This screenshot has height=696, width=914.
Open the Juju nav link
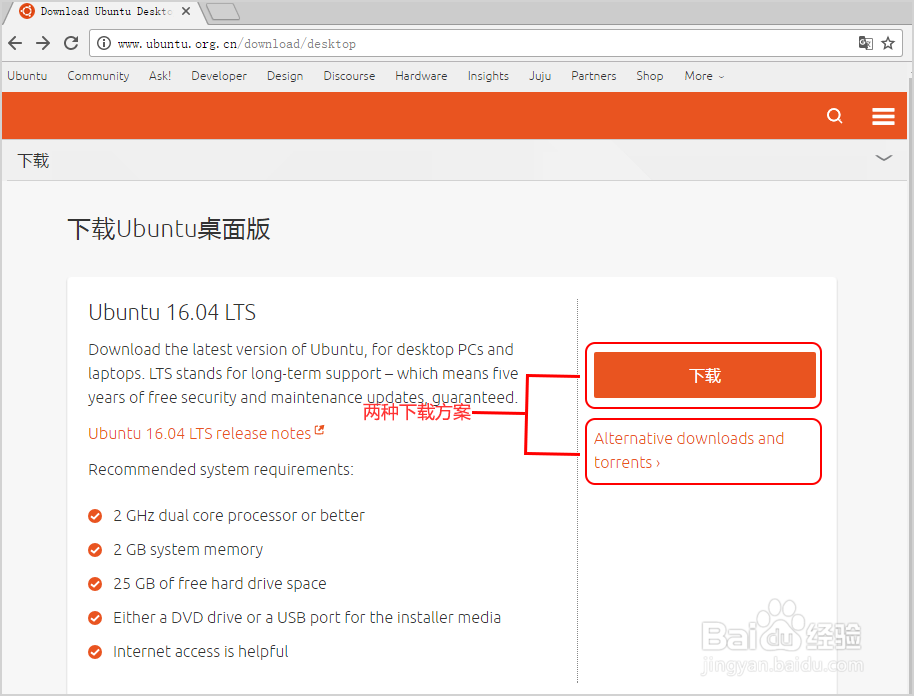point(540,76)
